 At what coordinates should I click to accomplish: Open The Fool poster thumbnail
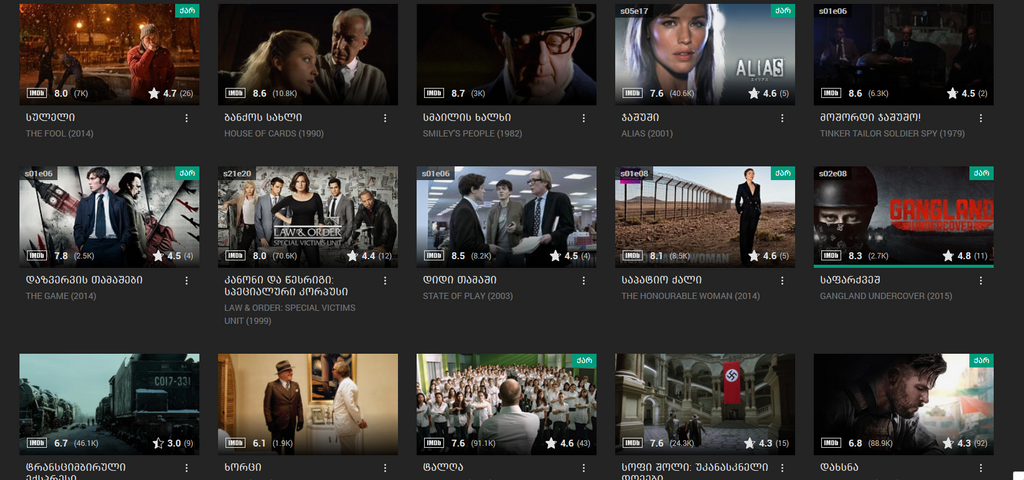tap(110, 54)
